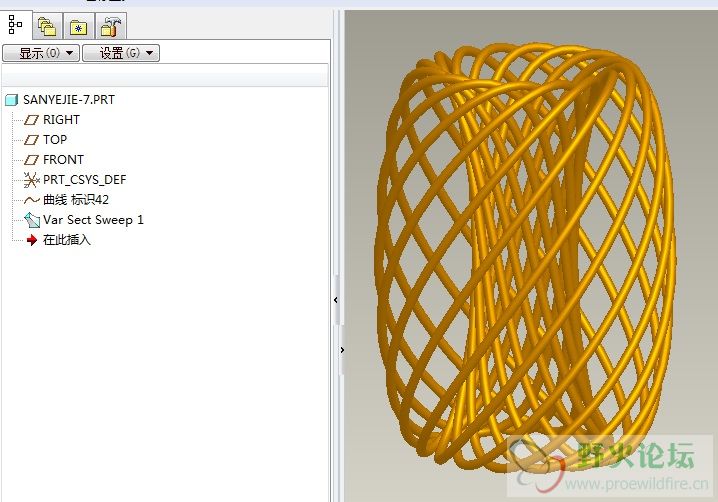Open the Folder Browser tab
718x502 pixels.
(47, 27)
